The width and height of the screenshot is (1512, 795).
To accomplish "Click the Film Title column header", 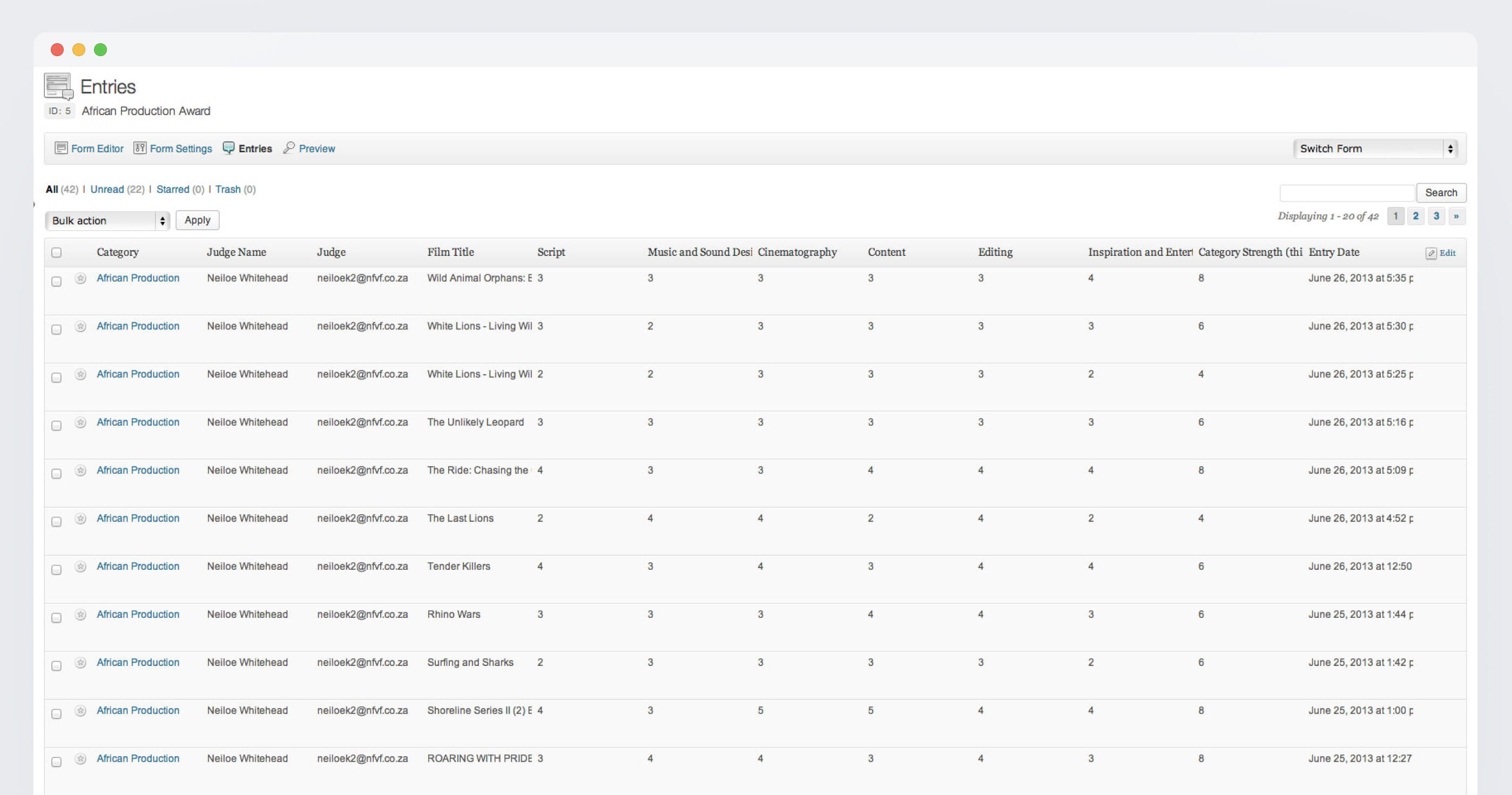I will (451, 252).
